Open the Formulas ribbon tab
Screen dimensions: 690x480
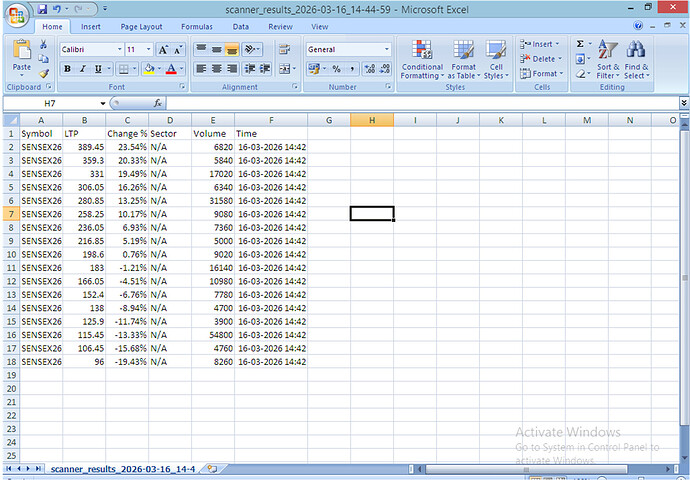click(196, 27)
